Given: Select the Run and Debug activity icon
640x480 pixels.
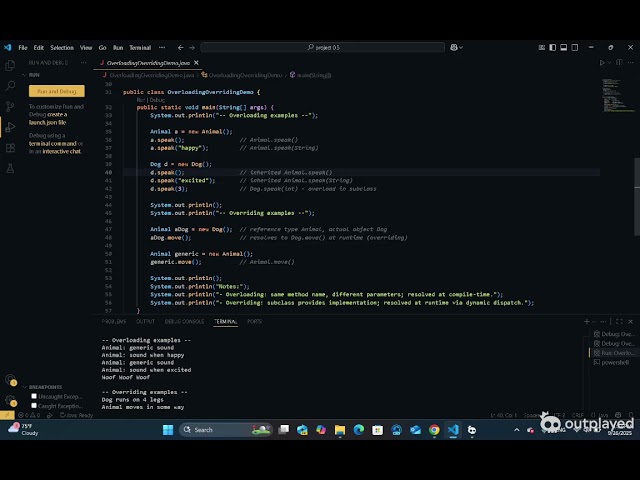Looking at the screenshot, I should 10,127.
